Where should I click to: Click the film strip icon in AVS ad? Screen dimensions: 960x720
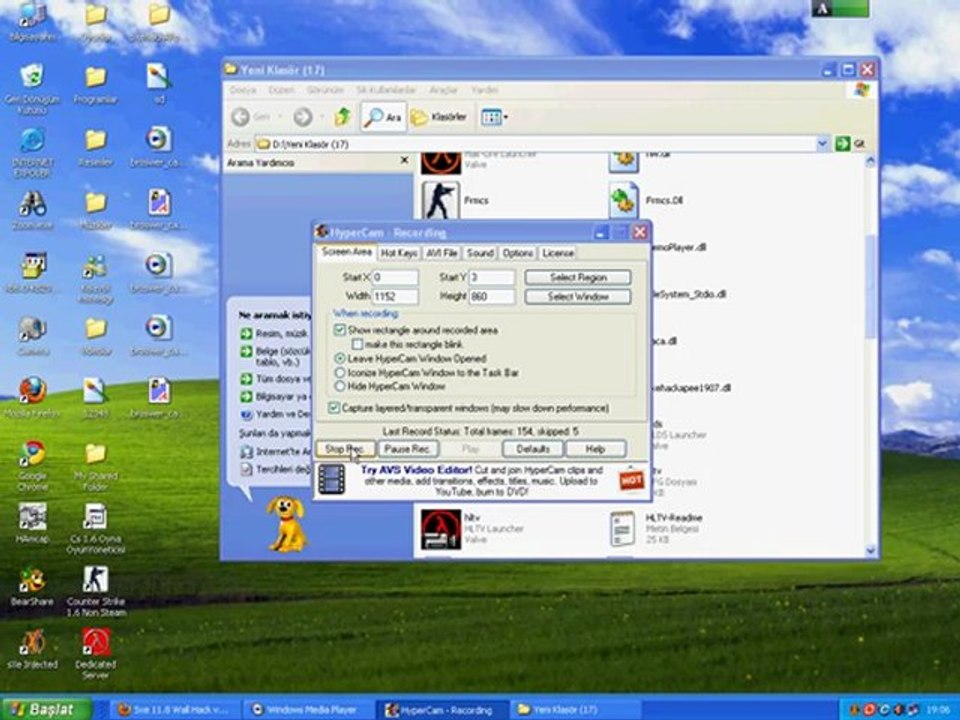click(331, 479)
